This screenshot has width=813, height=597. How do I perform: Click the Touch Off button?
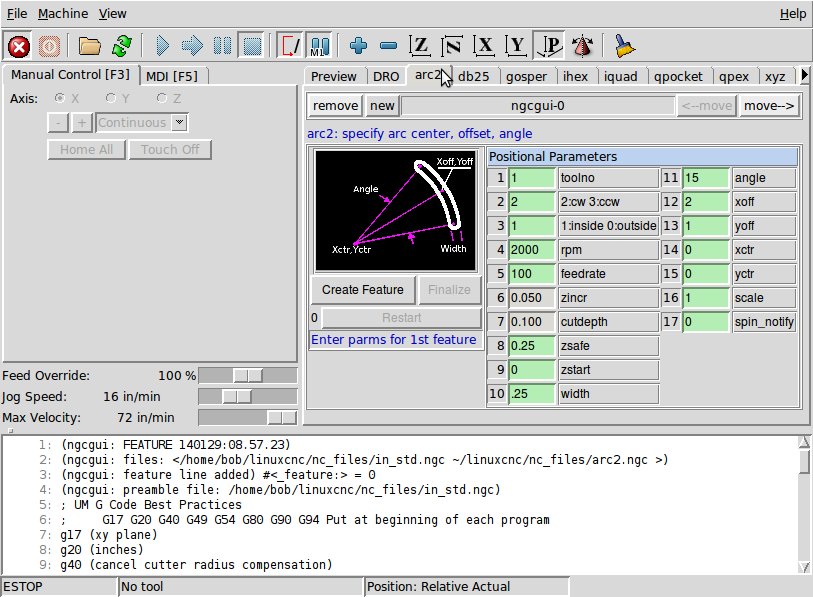point(170,149)
